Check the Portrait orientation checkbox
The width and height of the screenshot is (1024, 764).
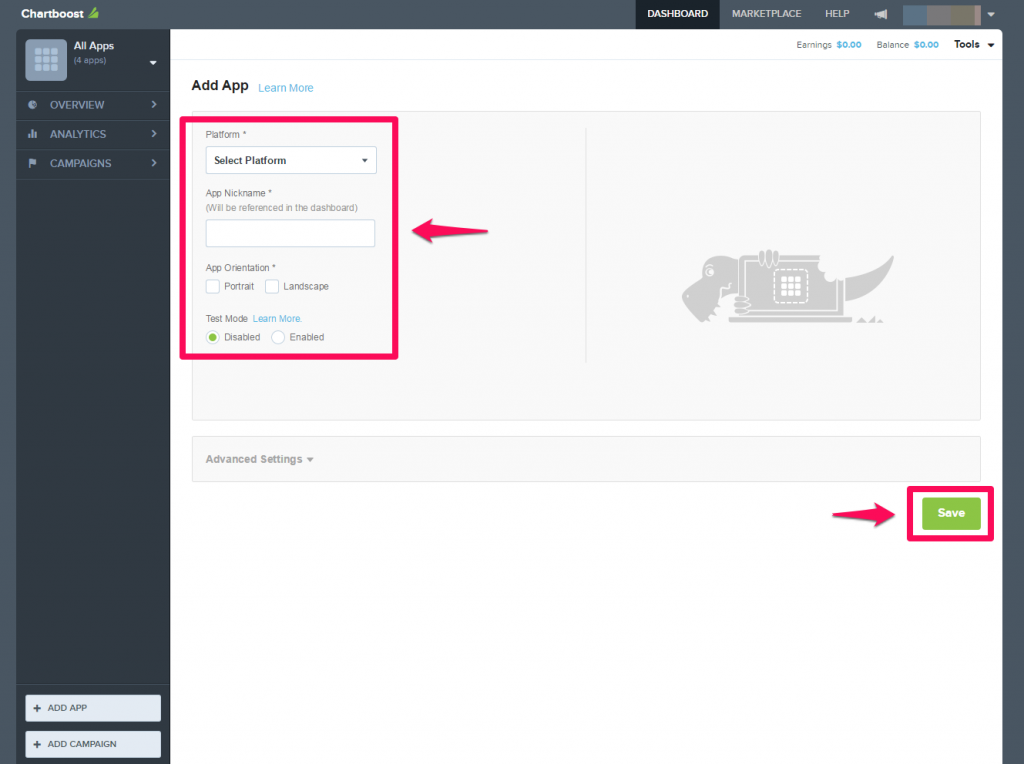click(x=211, y=286)
